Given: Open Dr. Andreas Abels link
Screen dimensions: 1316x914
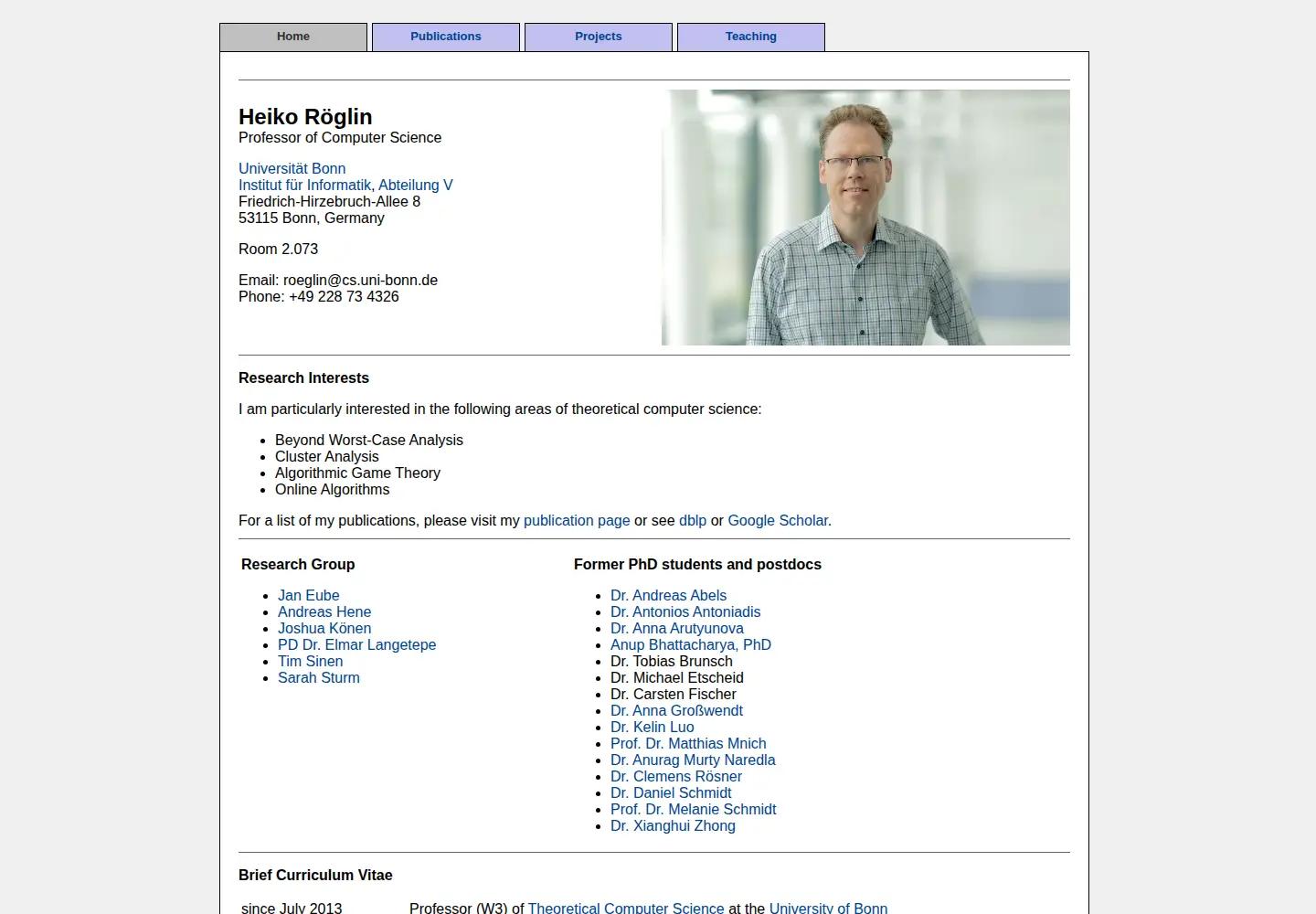Looking at the screenshot, I should 668,595.
